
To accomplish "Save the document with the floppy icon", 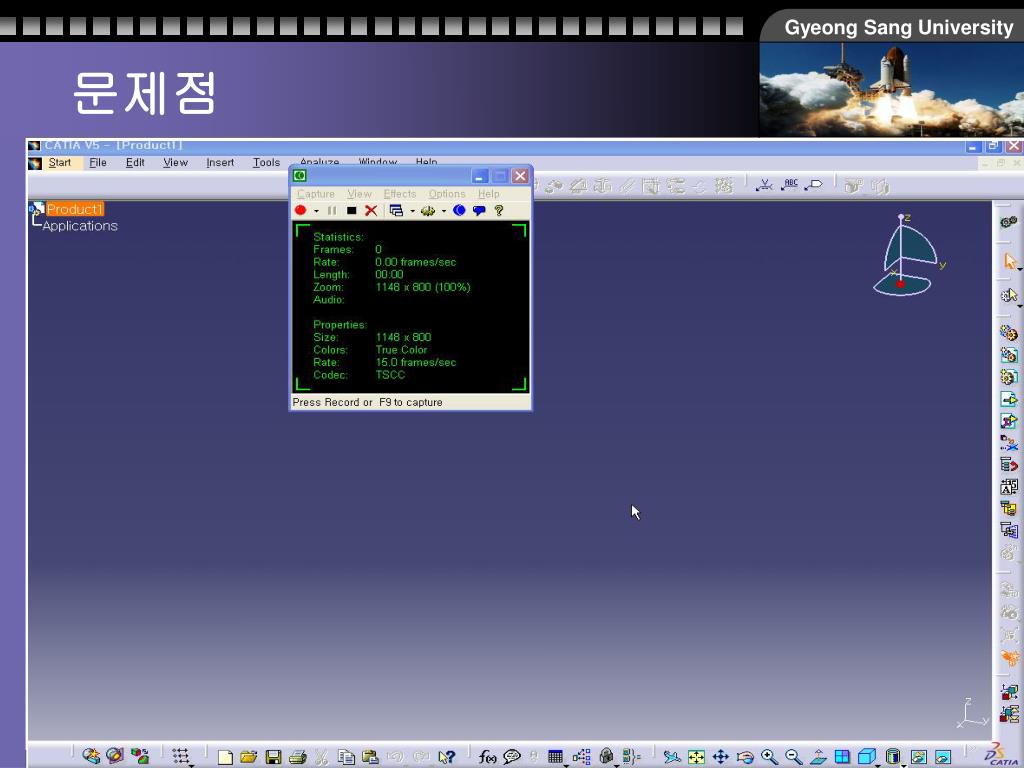I will (x=273, y=756).
